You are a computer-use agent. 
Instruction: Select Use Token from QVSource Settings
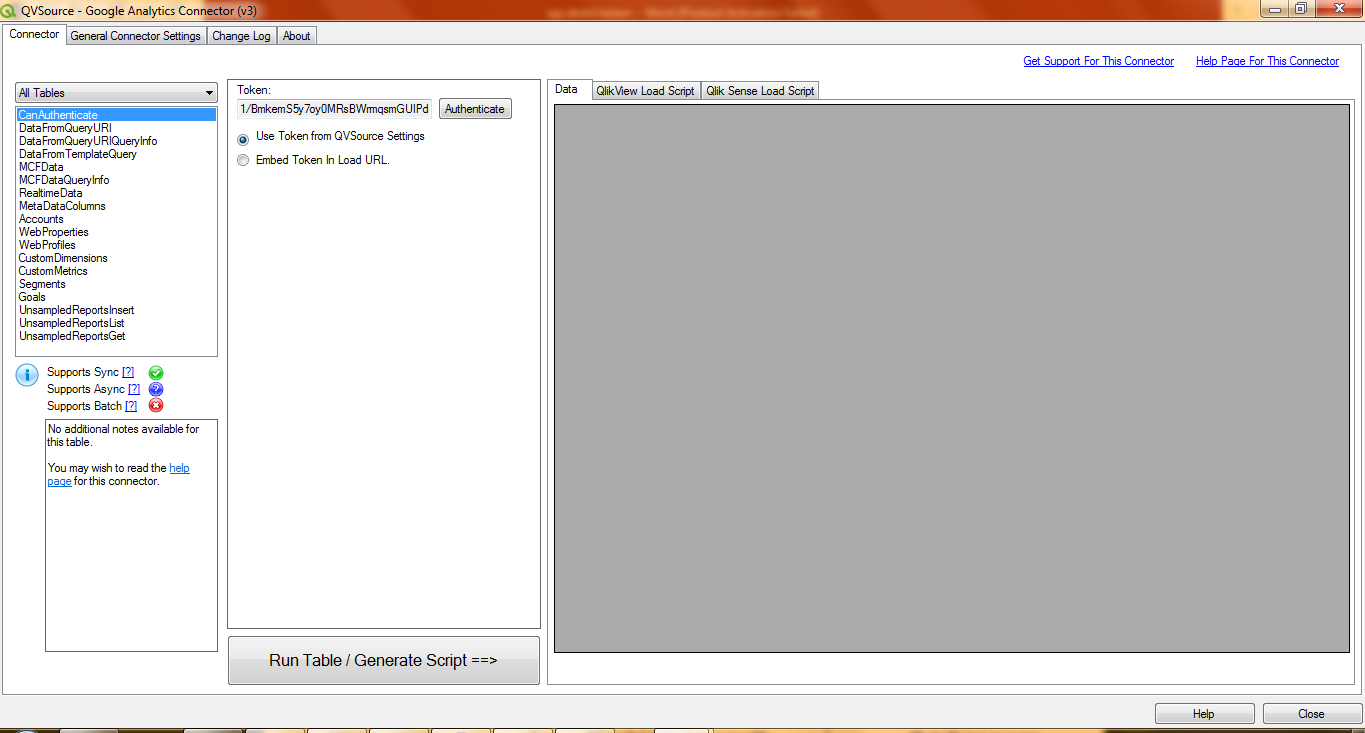click(243, 140)
